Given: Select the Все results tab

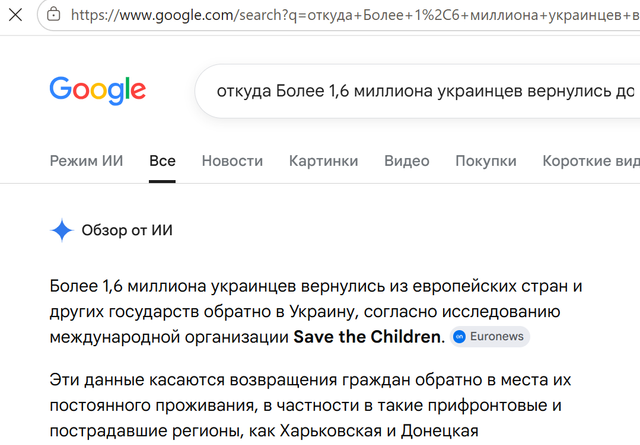Looking at the screenshot, I should click(x=162, y=161).
